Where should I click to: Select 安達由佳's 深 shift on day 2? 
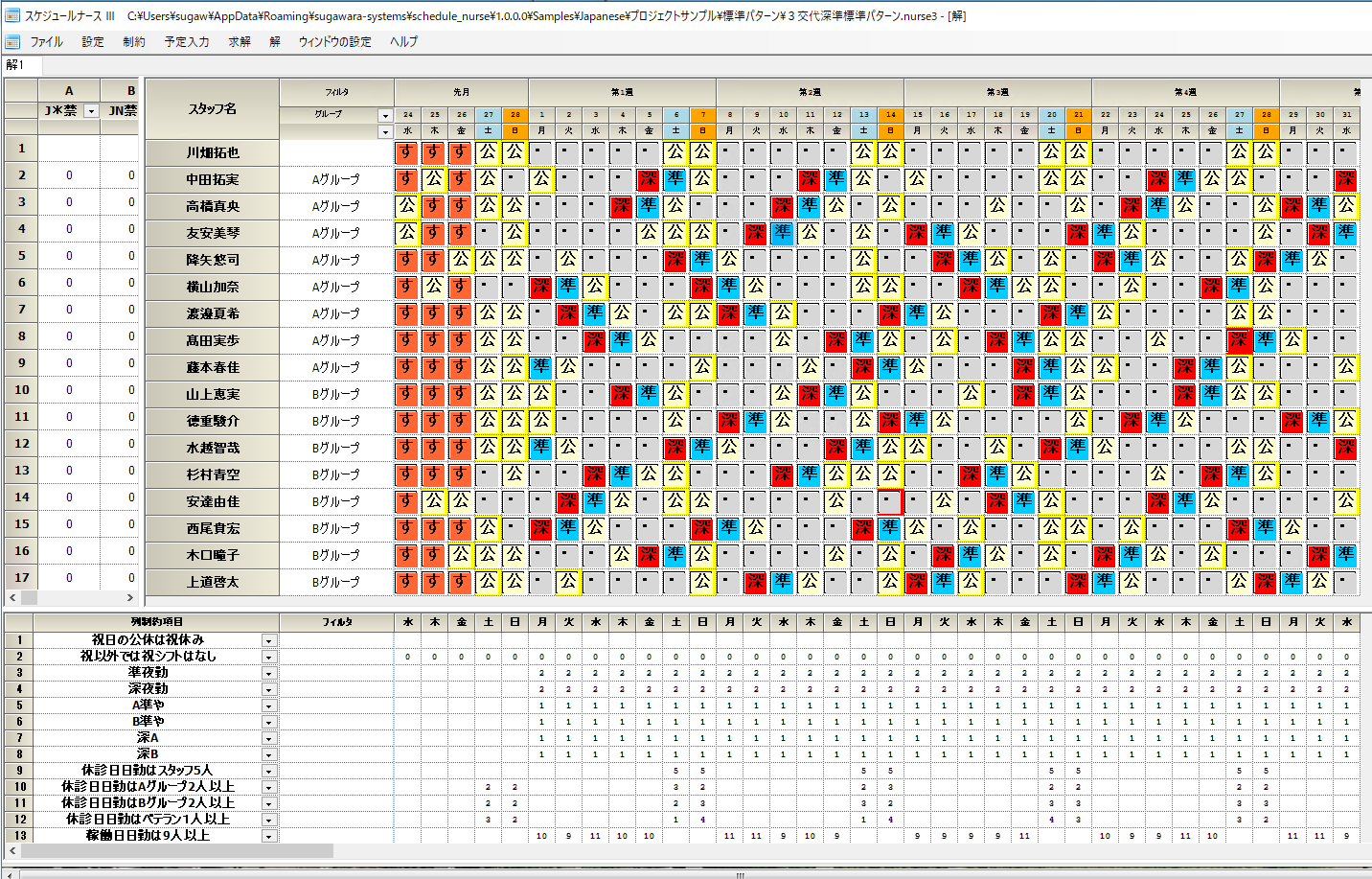(x=568, y=501)
